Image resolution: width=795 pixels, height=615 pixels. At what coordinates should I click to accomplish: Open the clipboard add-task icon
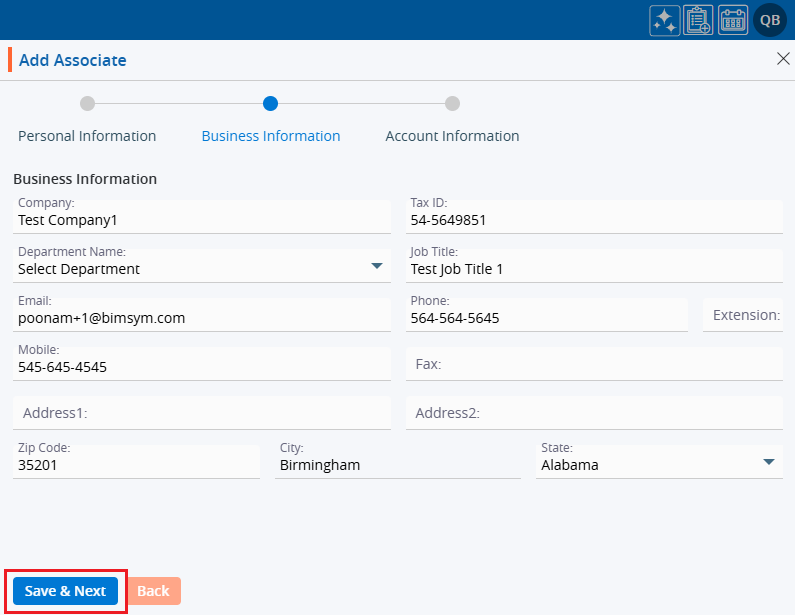click(698, 20)
